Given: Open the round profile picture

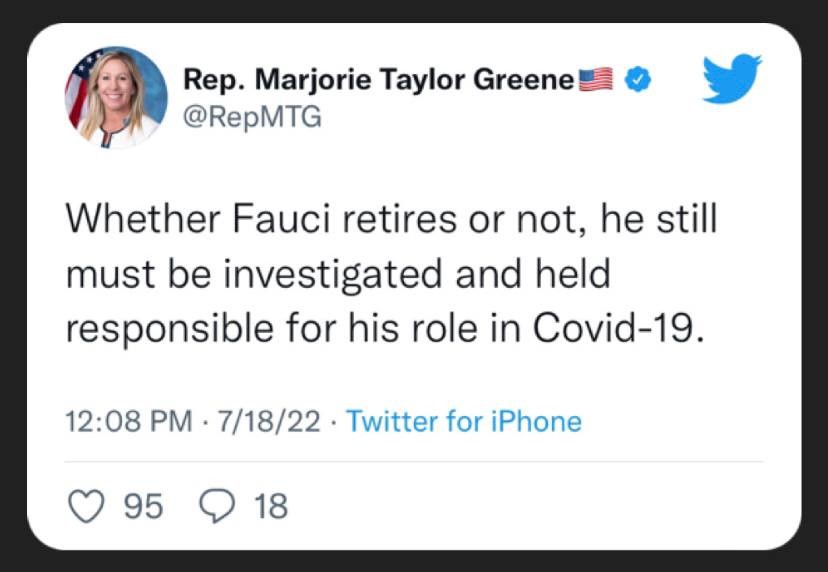Looking at the screenshot, I should 117,98.
